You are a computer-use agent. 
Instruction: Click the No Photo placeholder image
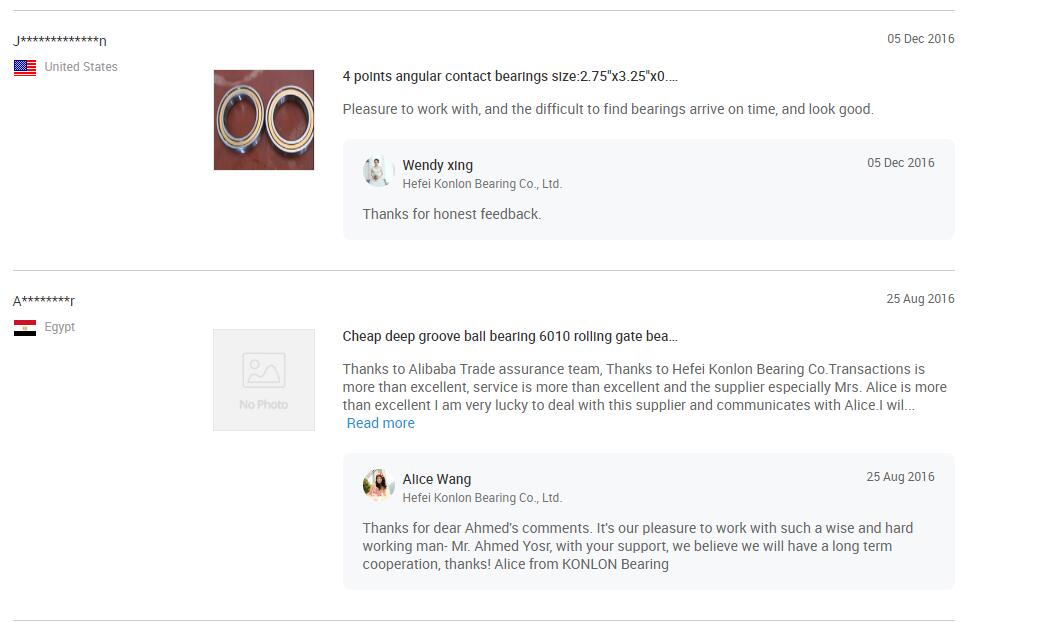click(x=263, y=380)
